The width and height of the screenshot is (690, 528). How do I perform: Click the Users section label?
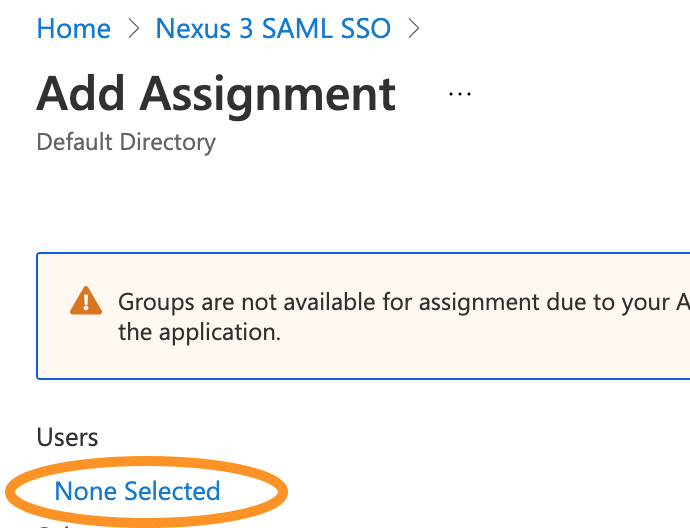67,437
